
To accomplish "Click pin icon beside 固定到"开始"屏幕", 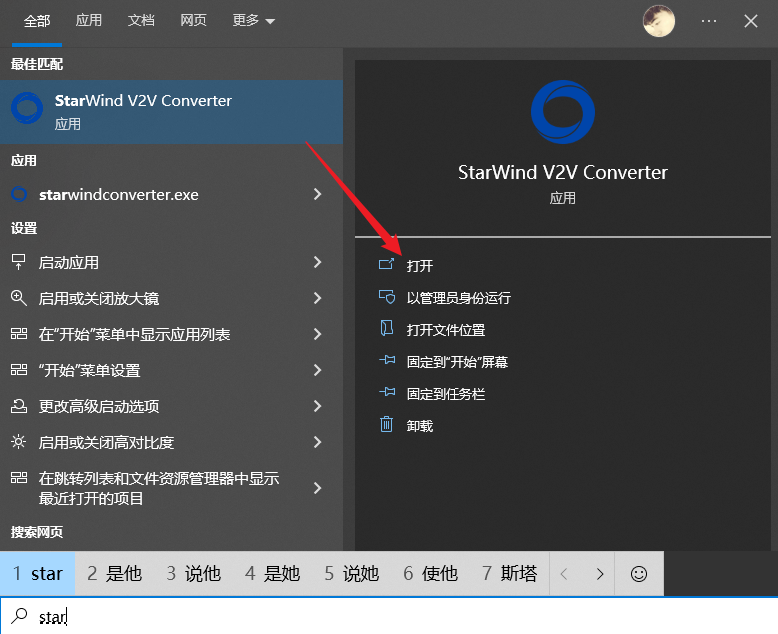I will (387, 360).
